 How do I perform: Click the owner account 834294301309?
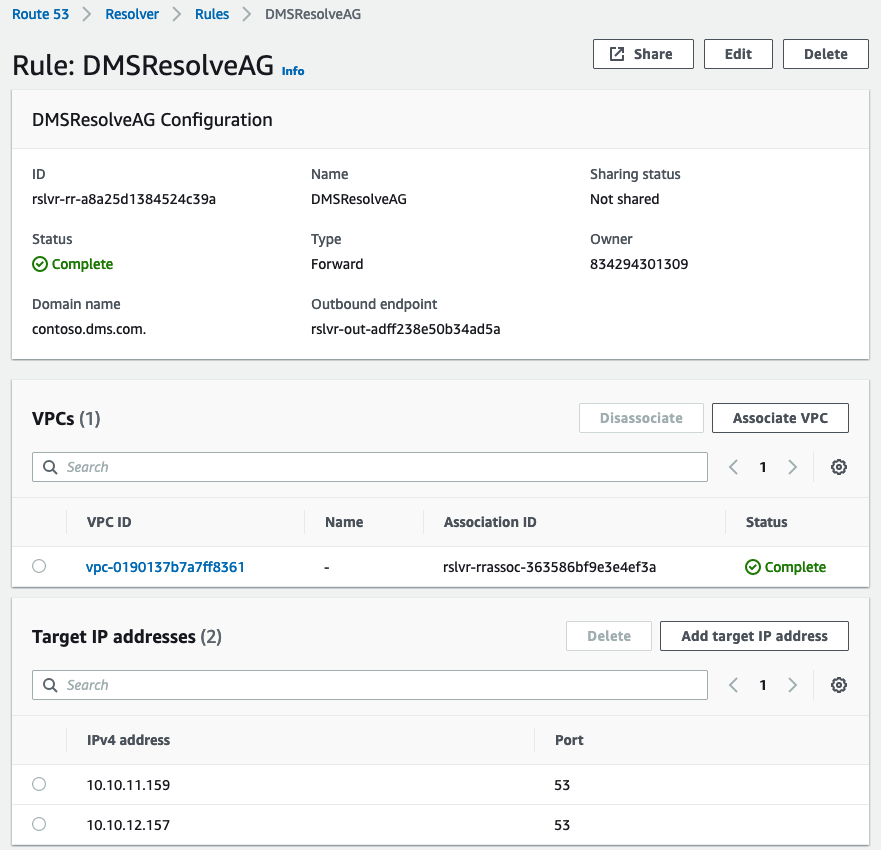point(639,264)
